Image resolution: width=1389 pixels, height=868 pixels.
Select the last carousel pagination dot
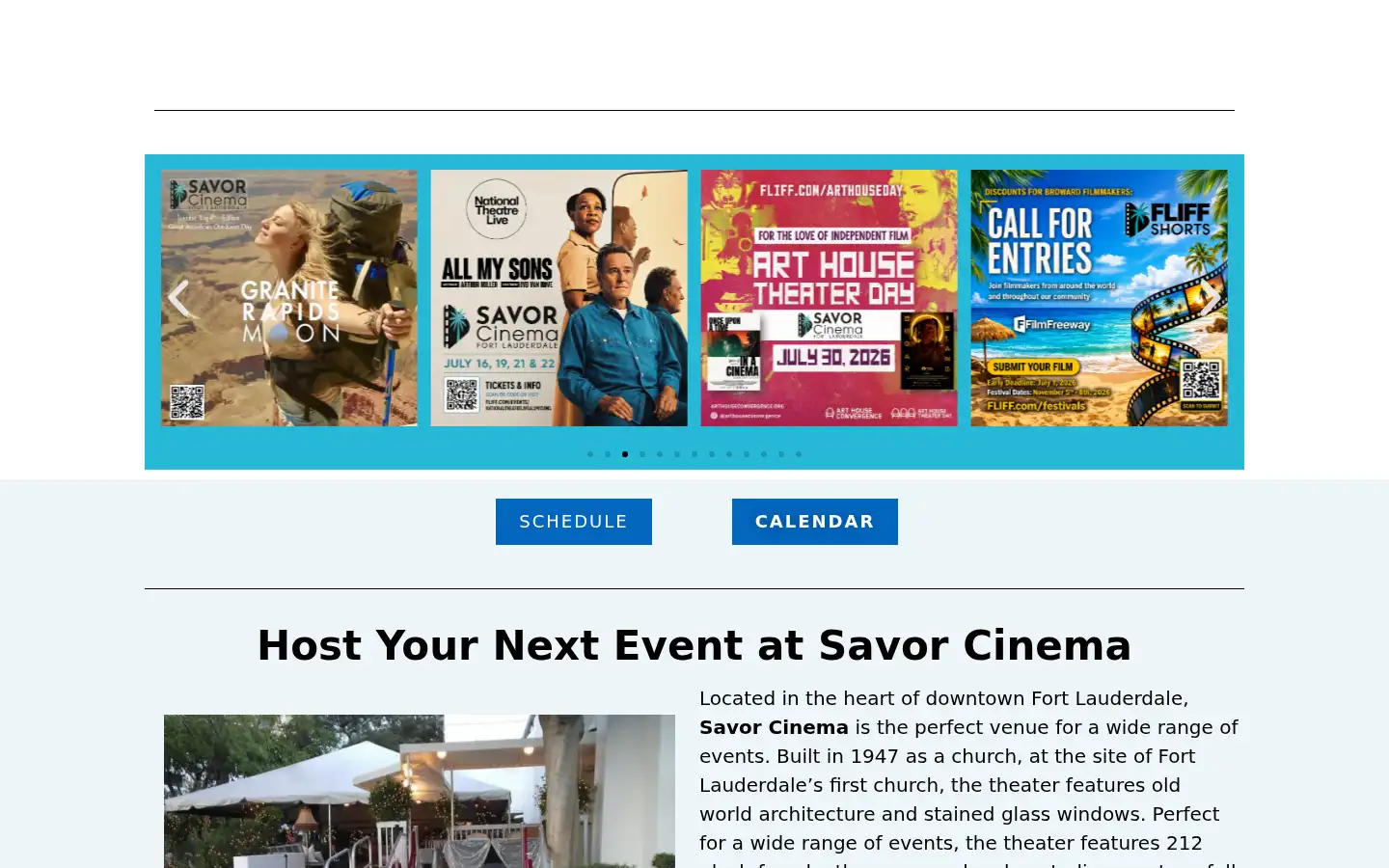pyautogui.click(x=799, y=454)
